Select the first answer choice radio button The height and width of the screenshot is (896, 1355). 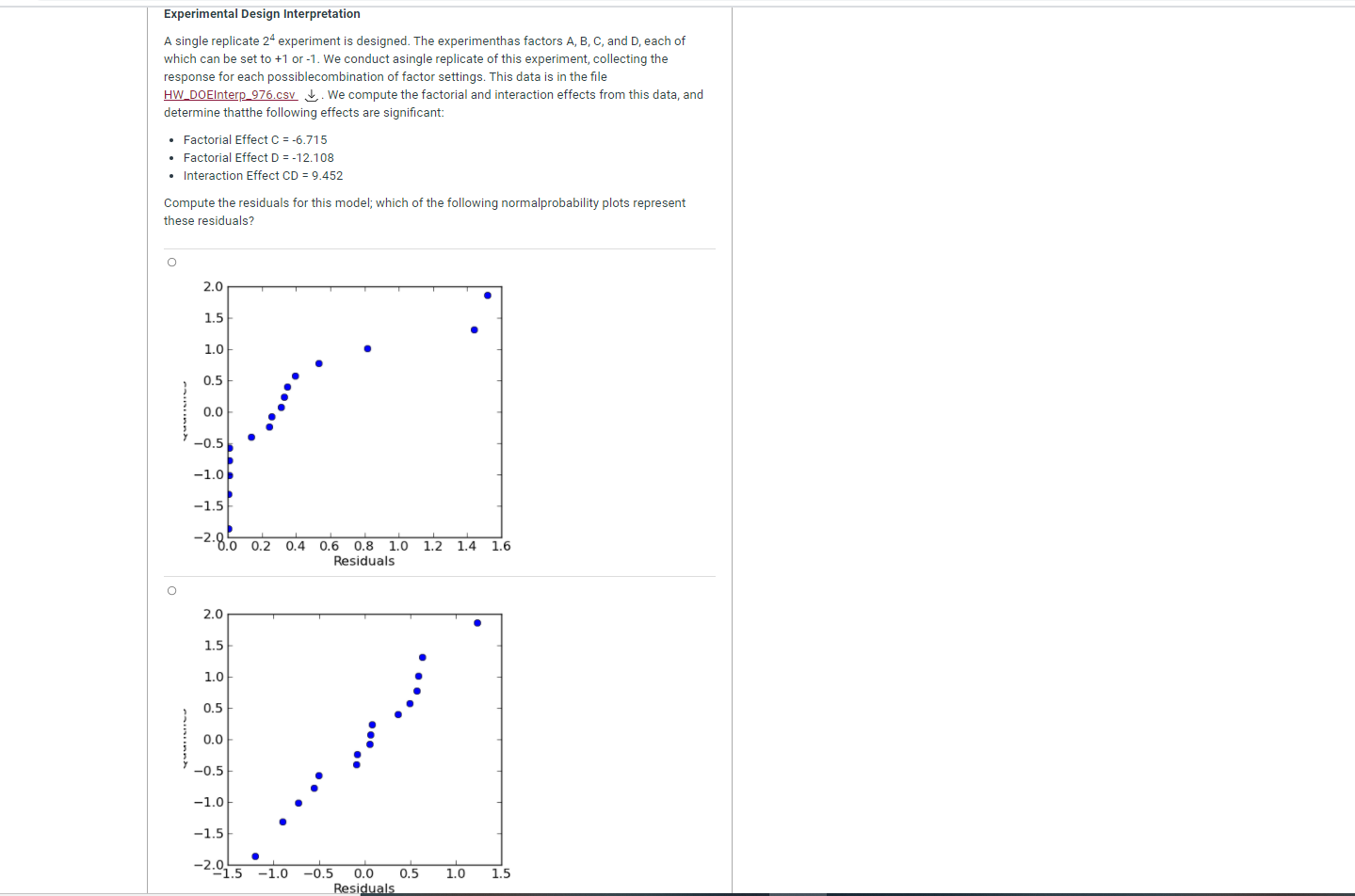coord(171,262)
